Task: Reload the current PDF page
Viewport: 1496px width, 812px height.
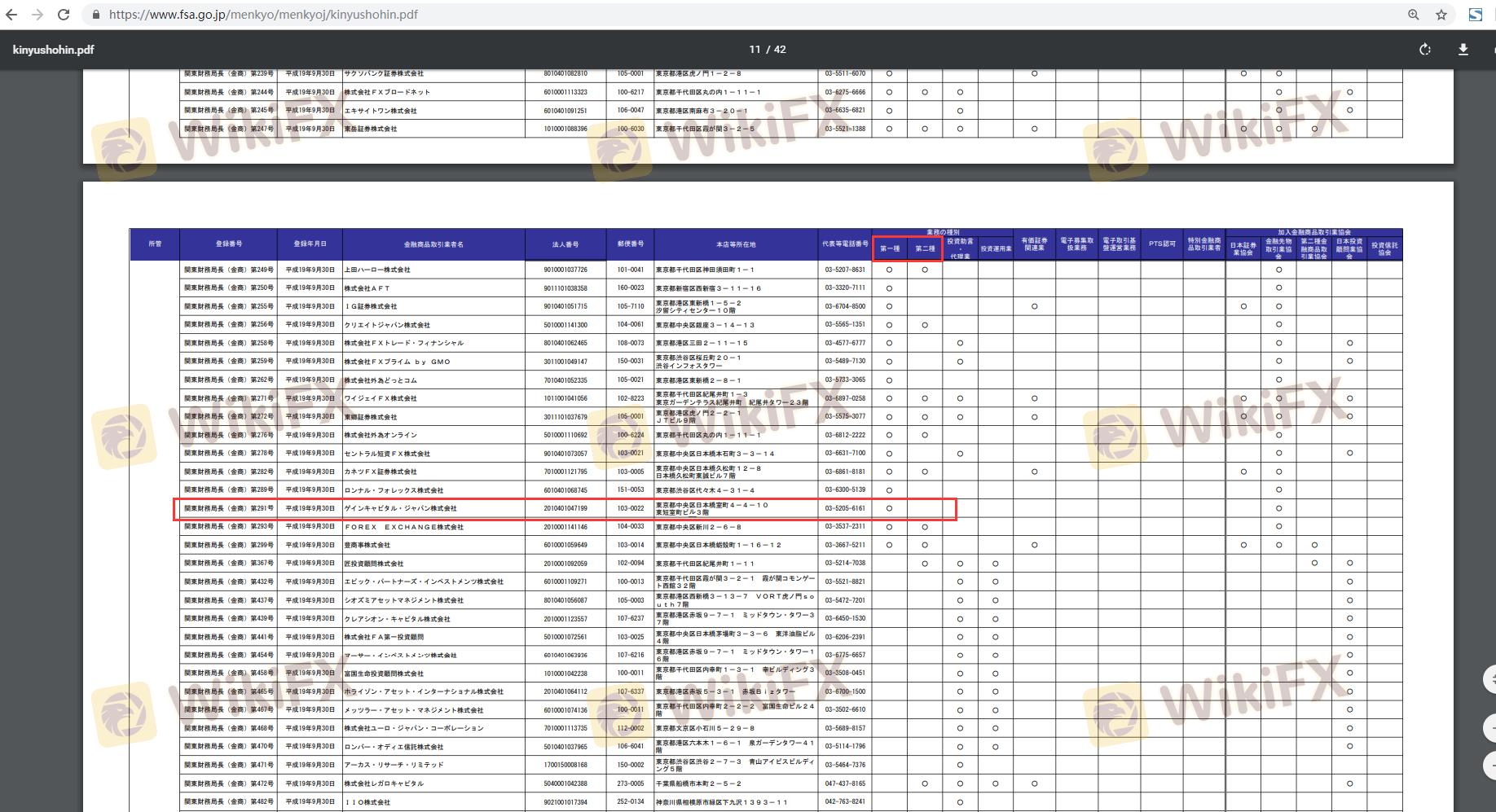Action: (64, 15)
